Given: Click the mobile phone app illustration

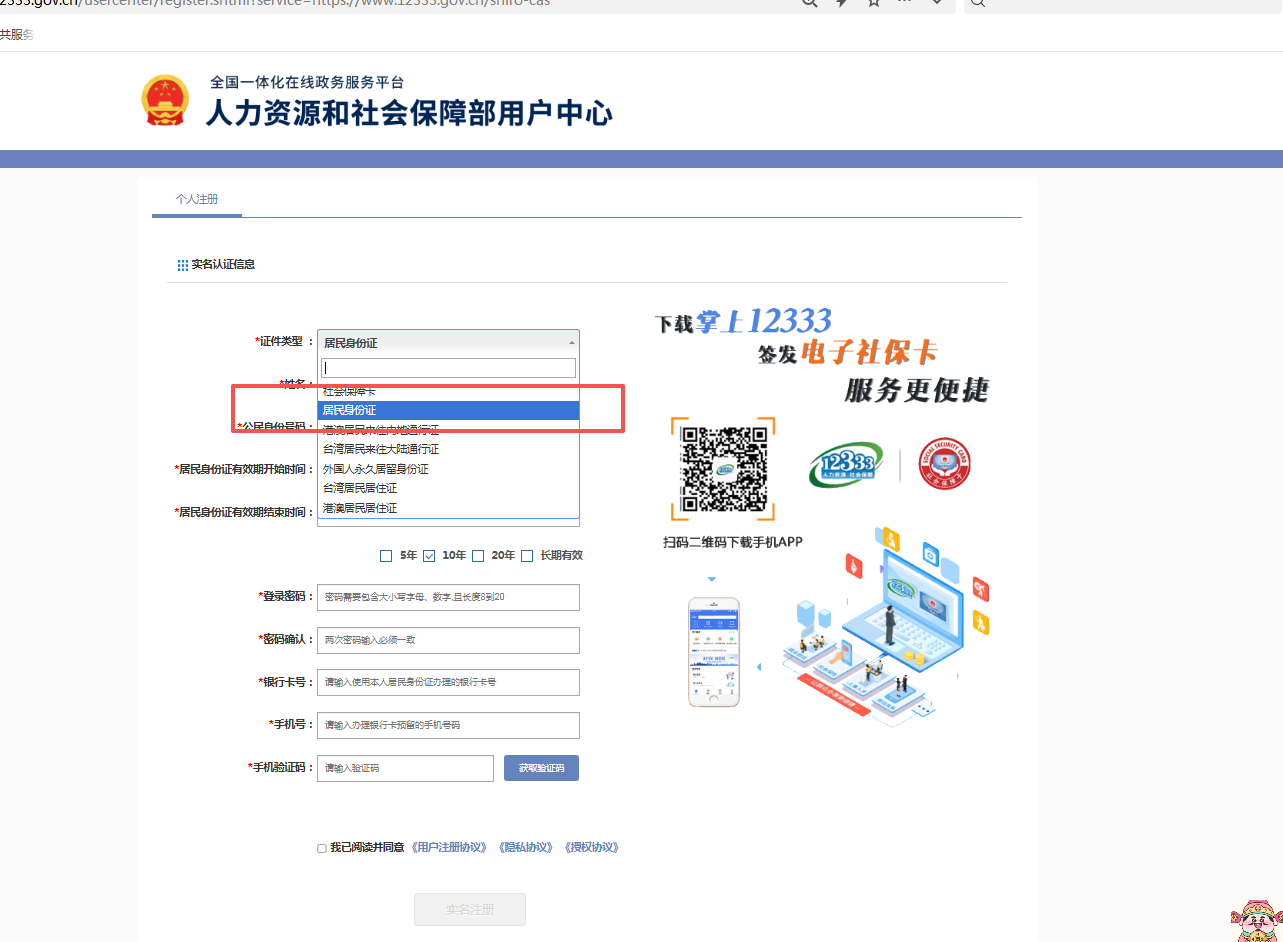Looking at the screenshot, I should pyautogui.click(x=714, y=652).
